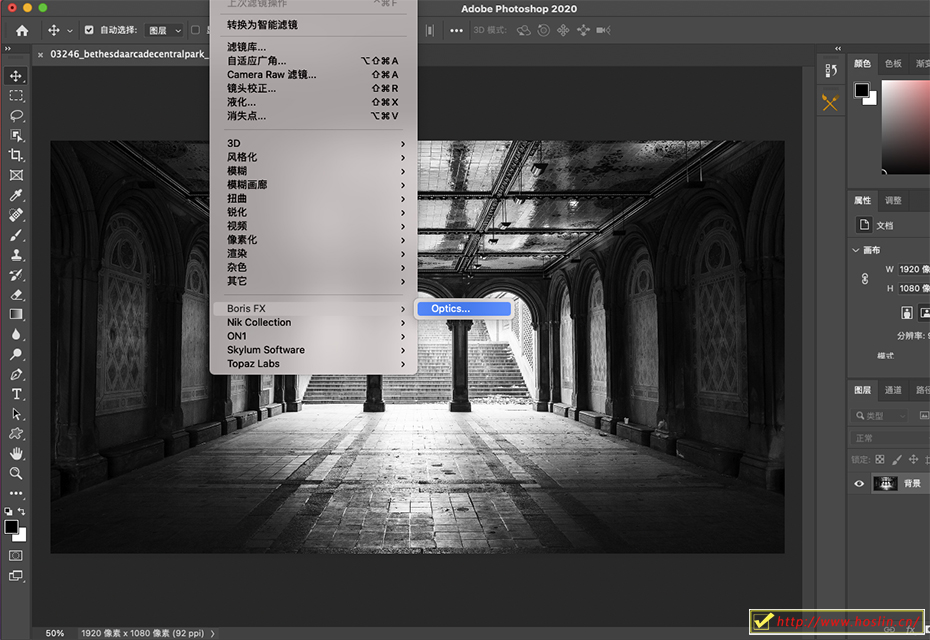Select the Zoom tool
Screen dimensions: 930x640
coord(16,473)
